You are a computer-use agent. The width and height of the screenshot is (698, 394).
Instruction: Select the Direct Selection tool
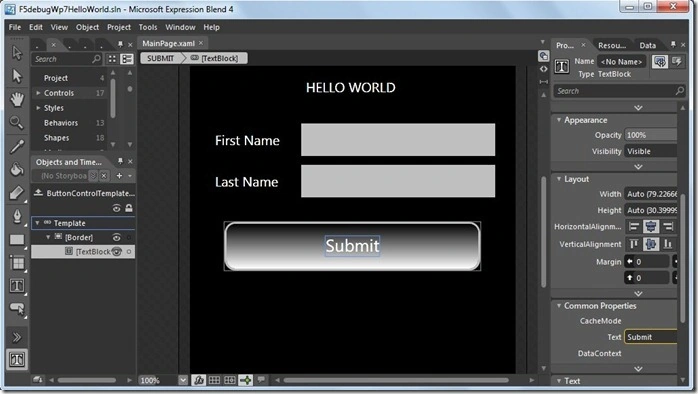pos(17,76)
